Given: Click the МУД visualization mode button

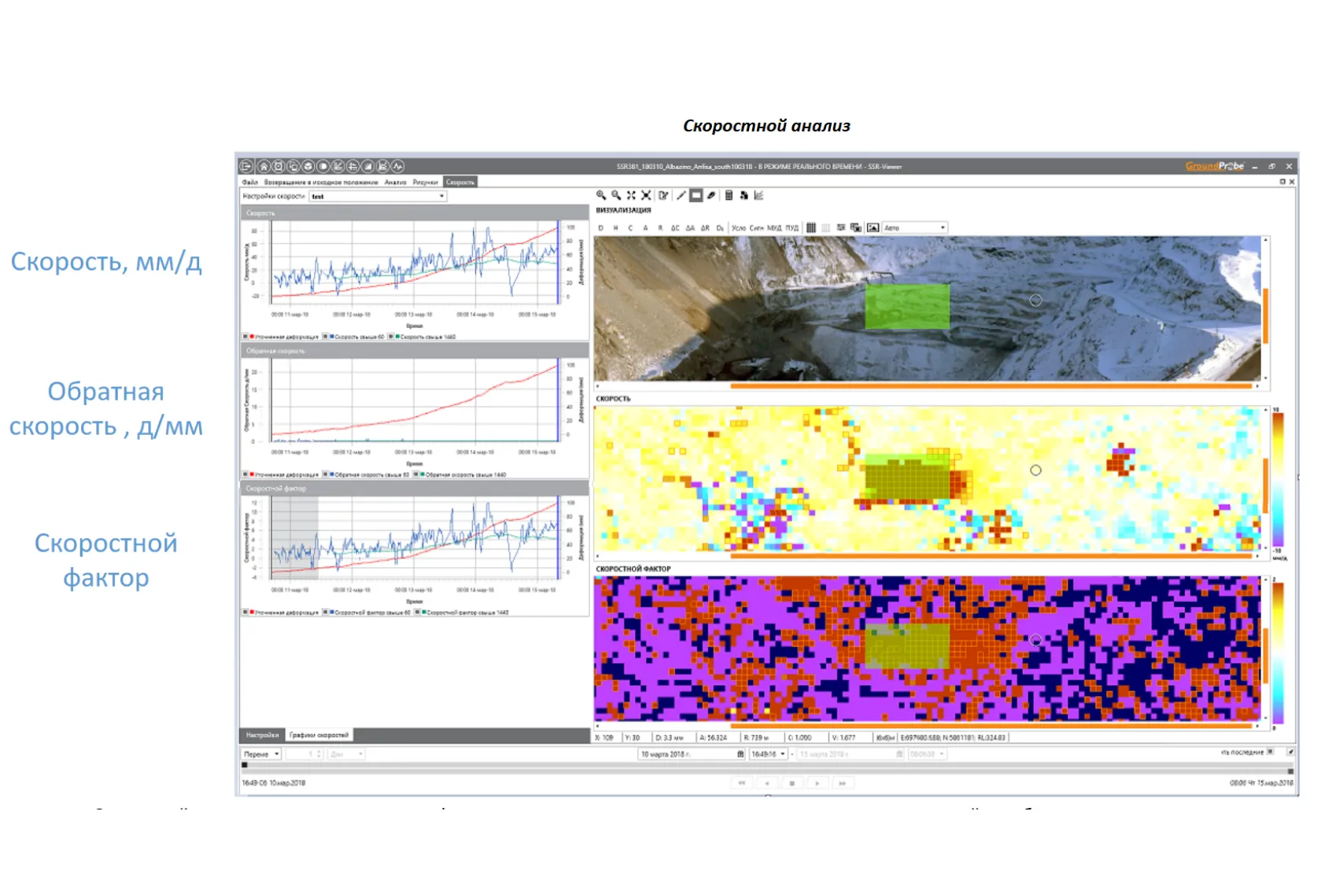Looking at the screenshot, I should point(774,227).
